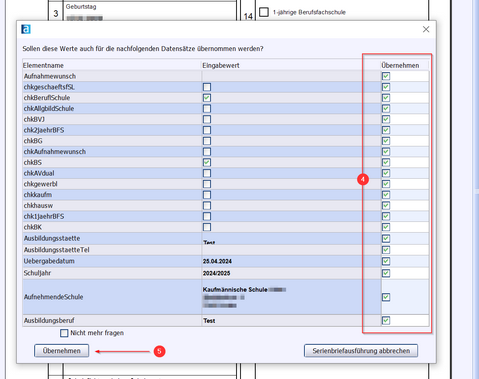Uncheck Übernehmen checkbox for AufnehmendeSchule row

pos(386,297)
